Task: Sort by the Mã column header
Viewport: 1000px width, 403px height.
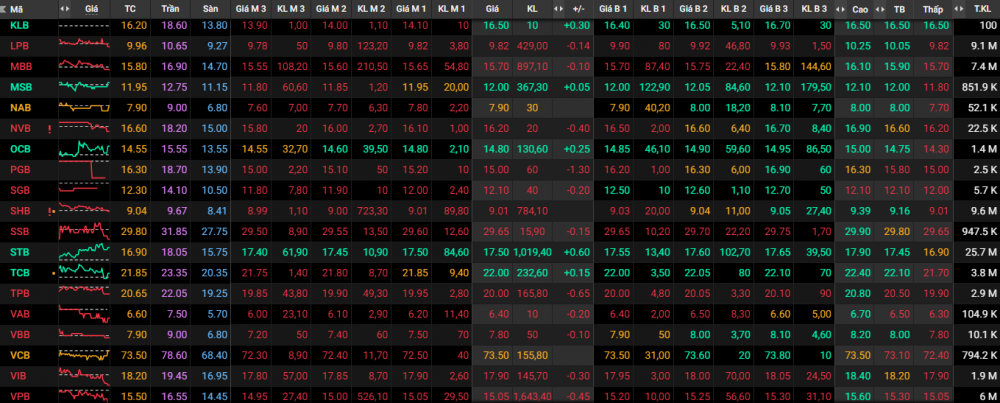Action: (x=16, y=9)
